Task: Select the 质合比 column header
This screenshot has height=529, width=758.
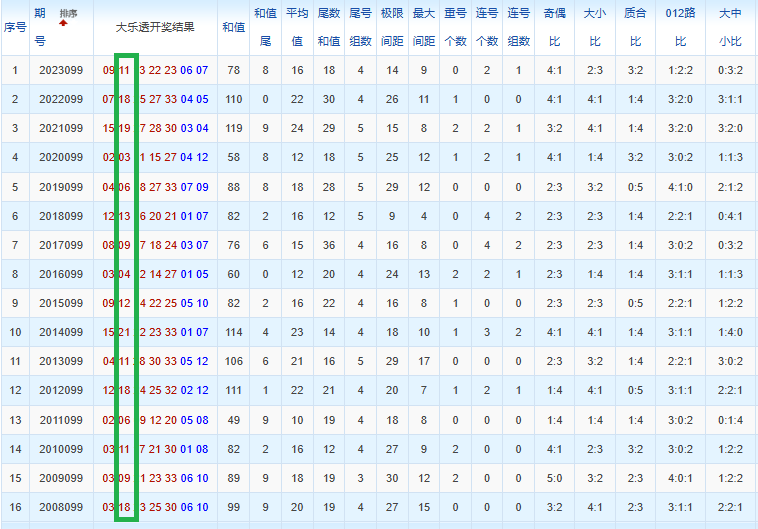Action: coord(635,27)
